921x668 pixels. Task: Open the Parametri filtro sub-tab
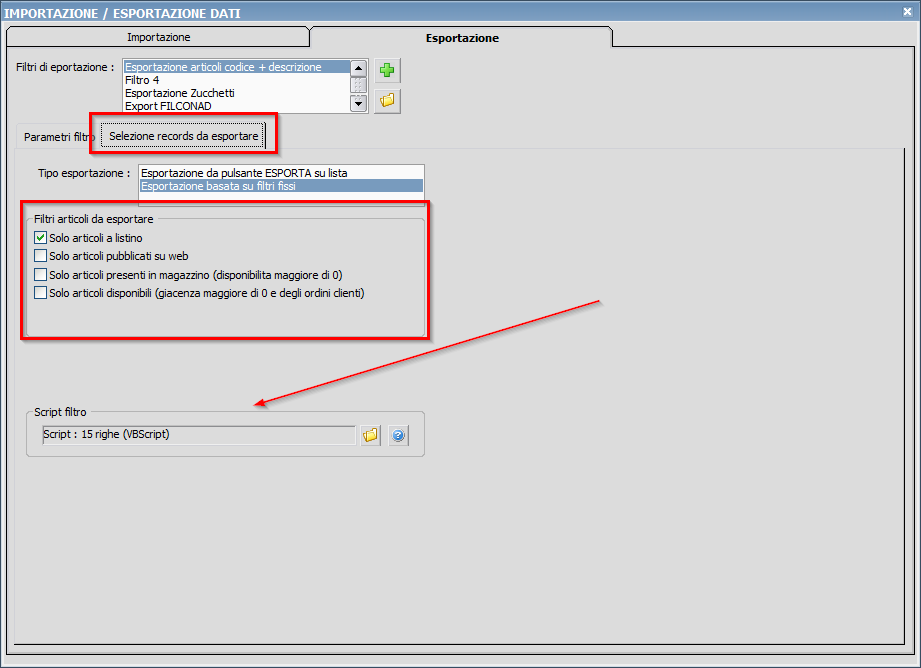tap(58, 137)
